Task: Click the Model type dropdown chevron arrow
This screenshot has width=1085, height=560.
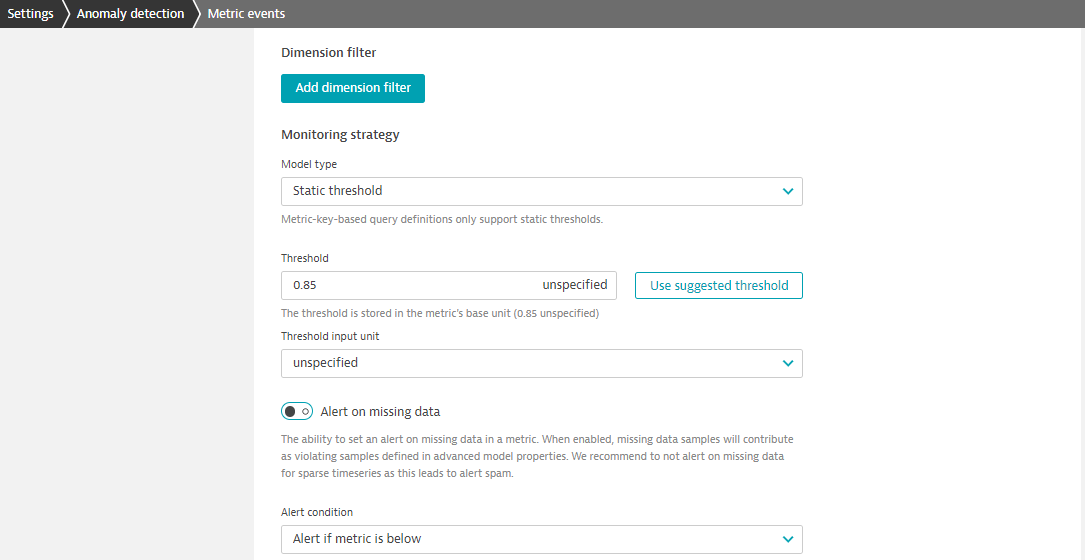Action: click(x=788, y=191)
